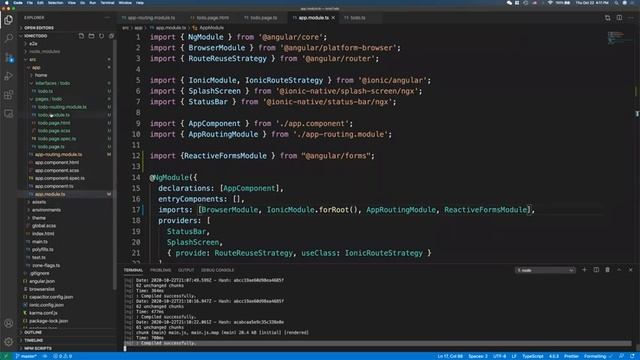Switch to the DEBUG CONSOLE tab
This screenshot has width=640, height=360.
pos(218,270)
